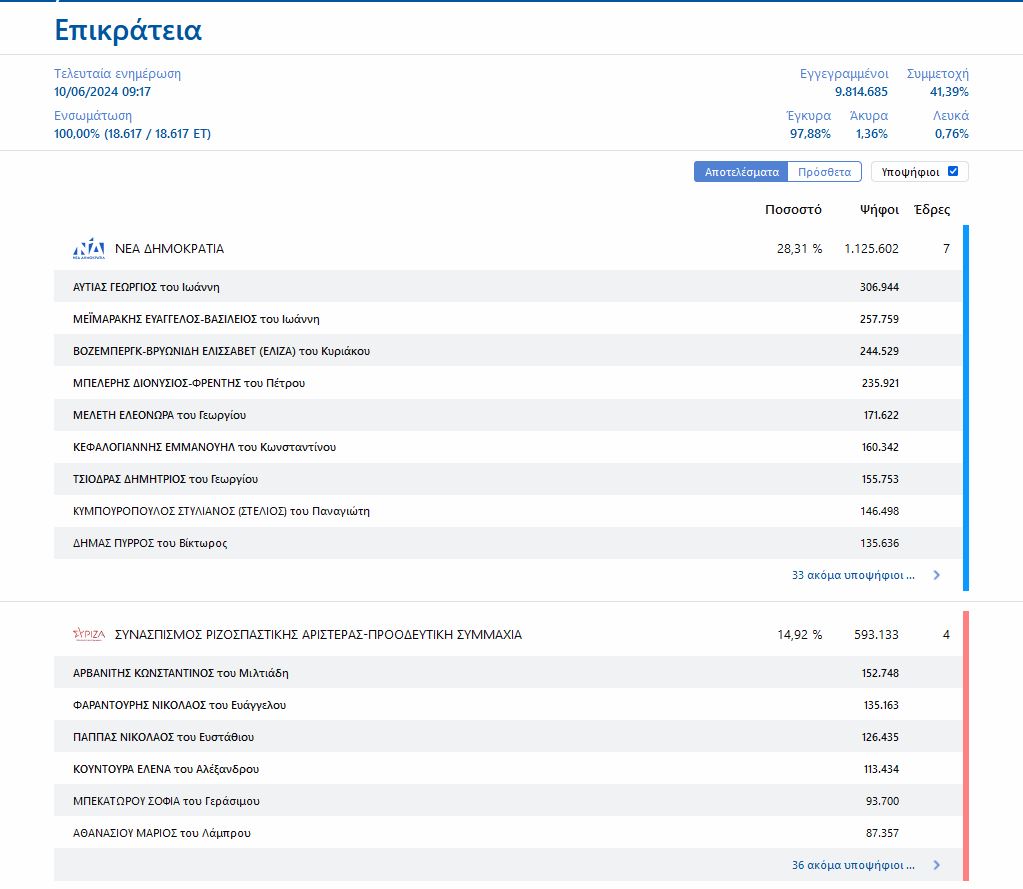Click chevron arrow beside 33 ακόμα υποψήφιοι
This screenshot has width=1023, height=889.
click(937, 576)
